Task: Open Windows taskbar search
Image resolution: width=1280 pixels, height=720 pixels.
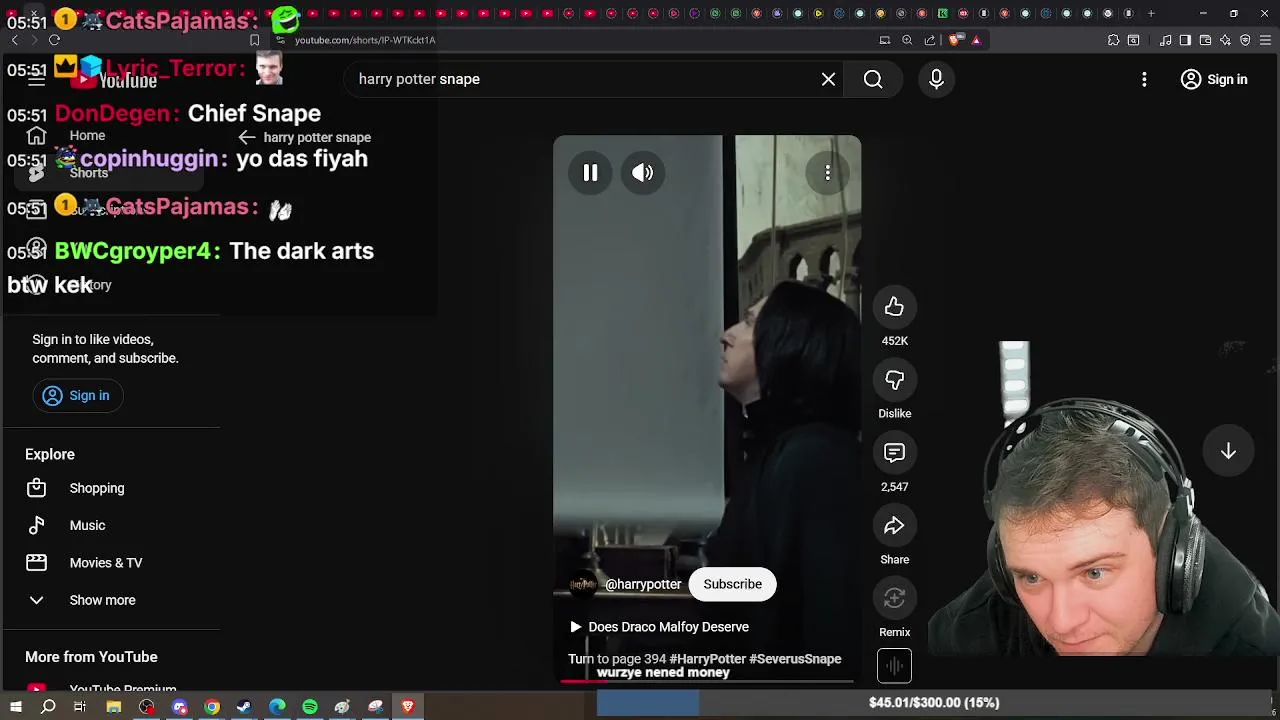Action: (48, 707)
